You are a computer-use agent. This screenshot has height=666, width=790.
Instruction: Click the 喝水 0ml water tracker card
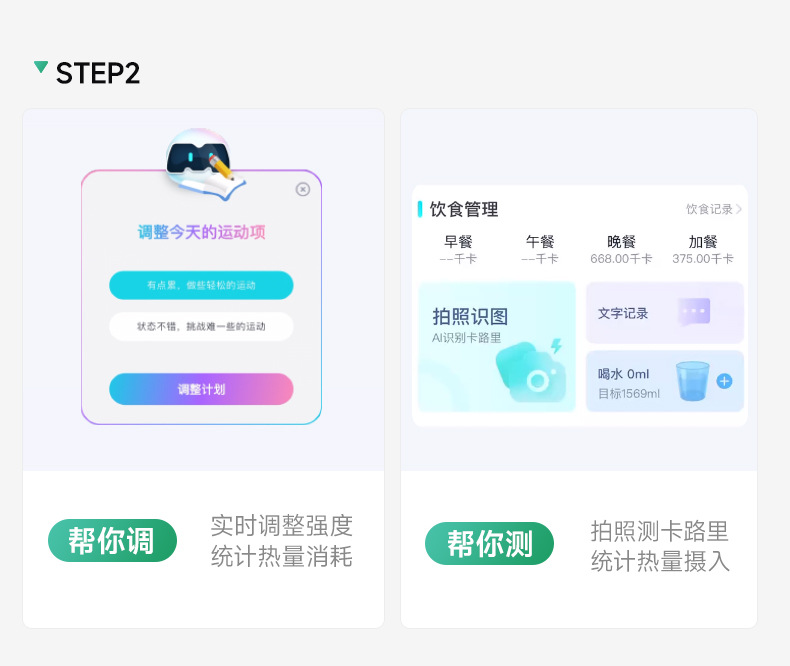coord(665,381)
